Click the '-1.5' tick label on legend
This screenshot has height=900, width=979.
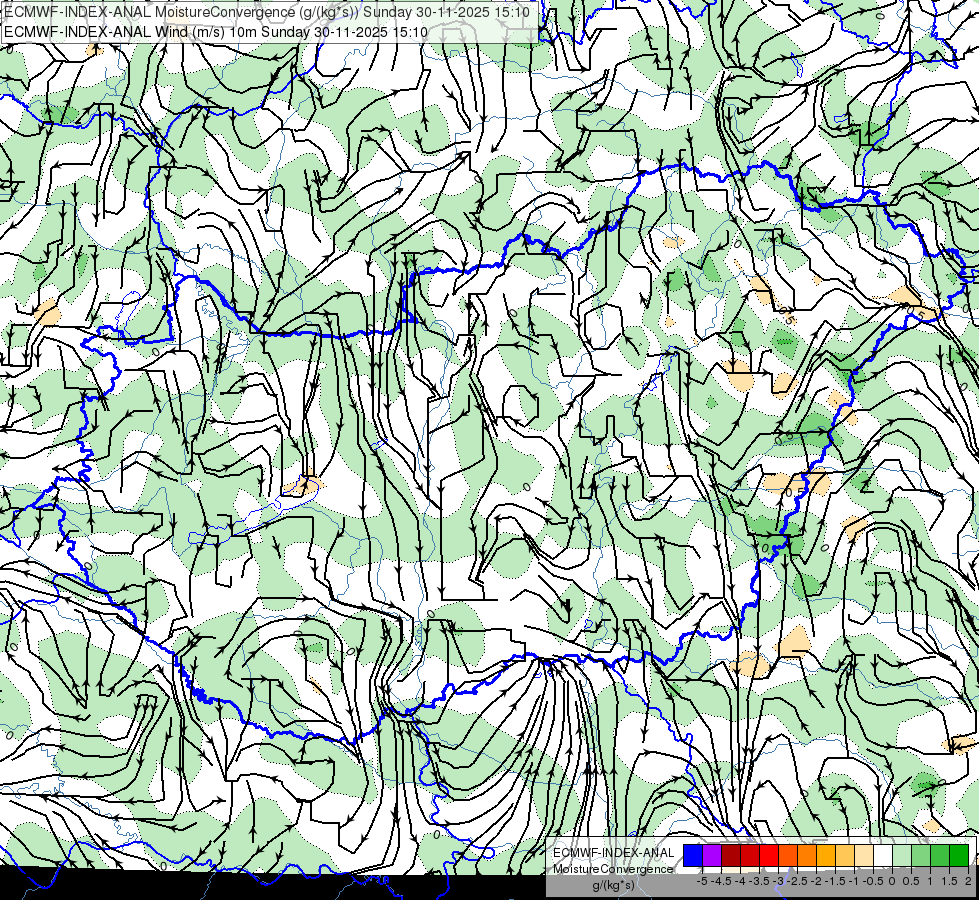tap(835, 881)
